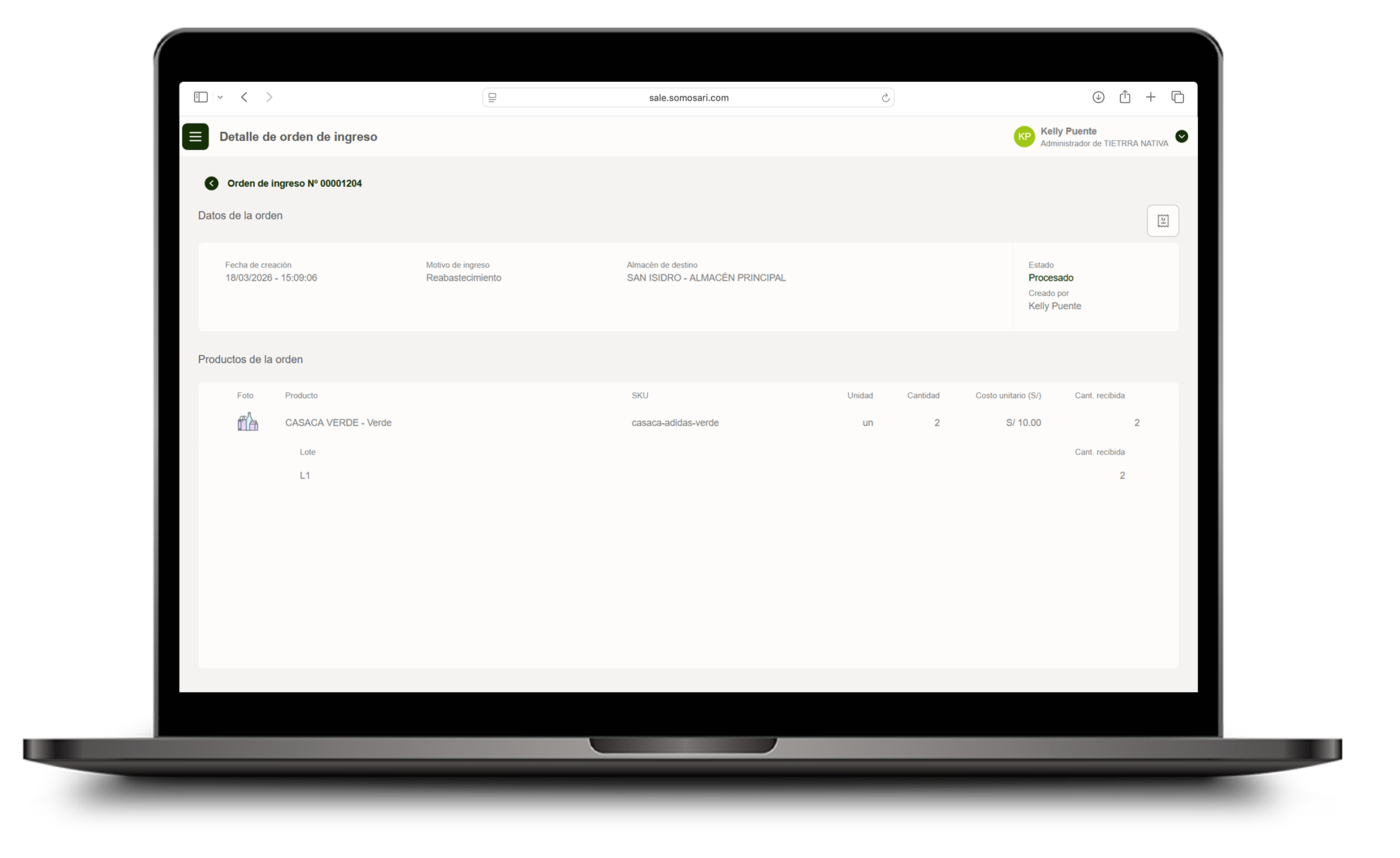
Task: Go back with browser back arrow
Action: pyautogui.click(x=244, y=97)
